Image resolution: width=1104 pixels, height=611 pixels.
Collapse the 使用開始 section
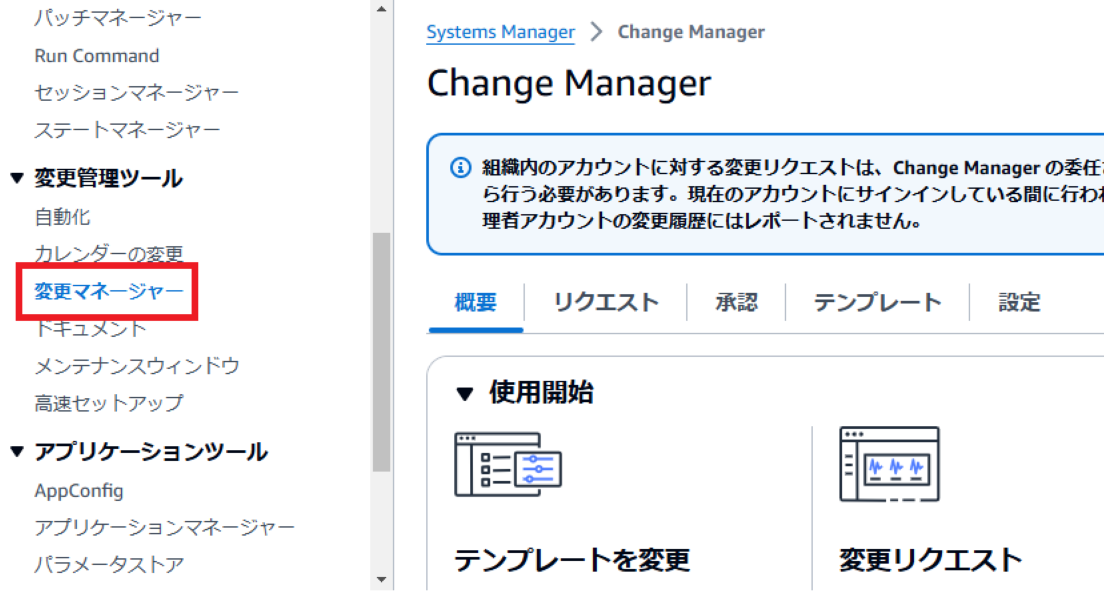tap(465, 393)
